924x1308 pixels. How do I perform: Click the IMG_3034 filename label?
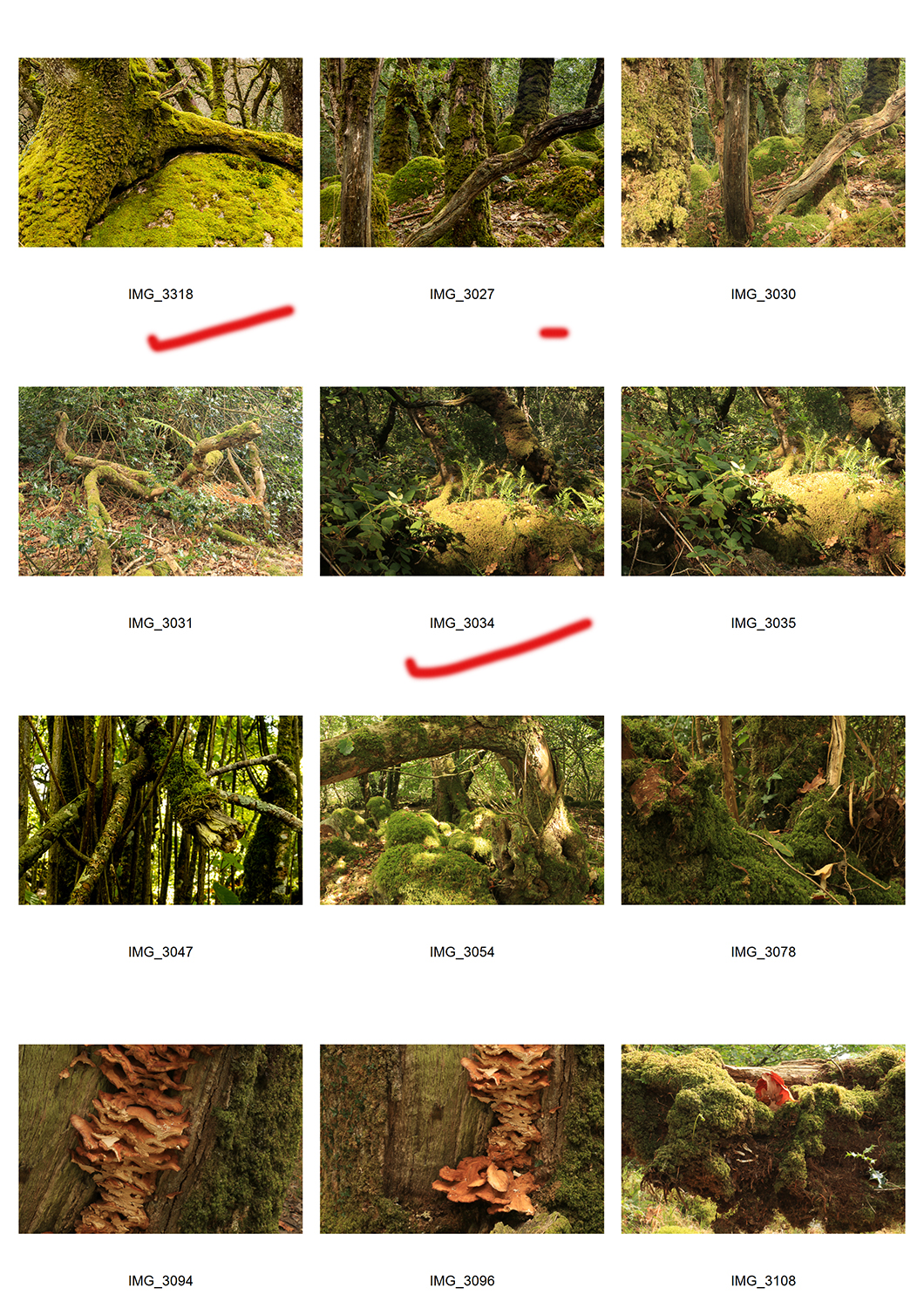[462, 623]
